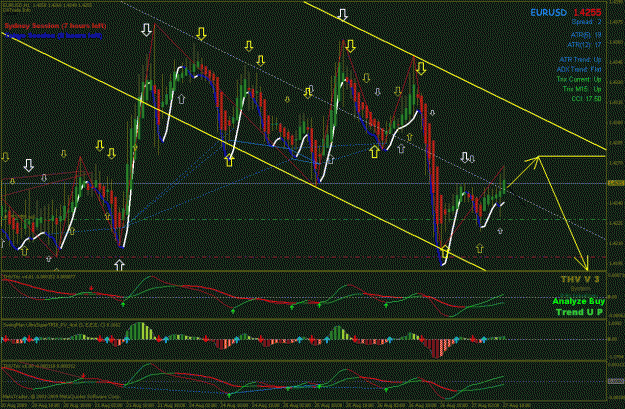Click the red 'Sydney Session (7 hours left)' label
The height and width of the screenshot is (409, 625).
55,26
